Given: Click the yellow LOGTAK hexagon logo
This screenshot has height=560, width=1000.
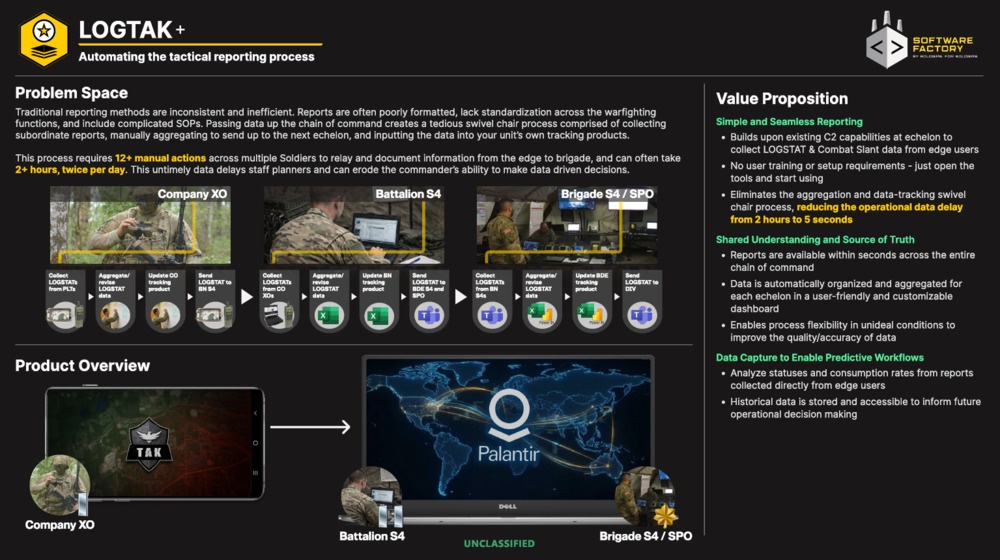Looking at the screenshot, I should [x=44, y=39].
